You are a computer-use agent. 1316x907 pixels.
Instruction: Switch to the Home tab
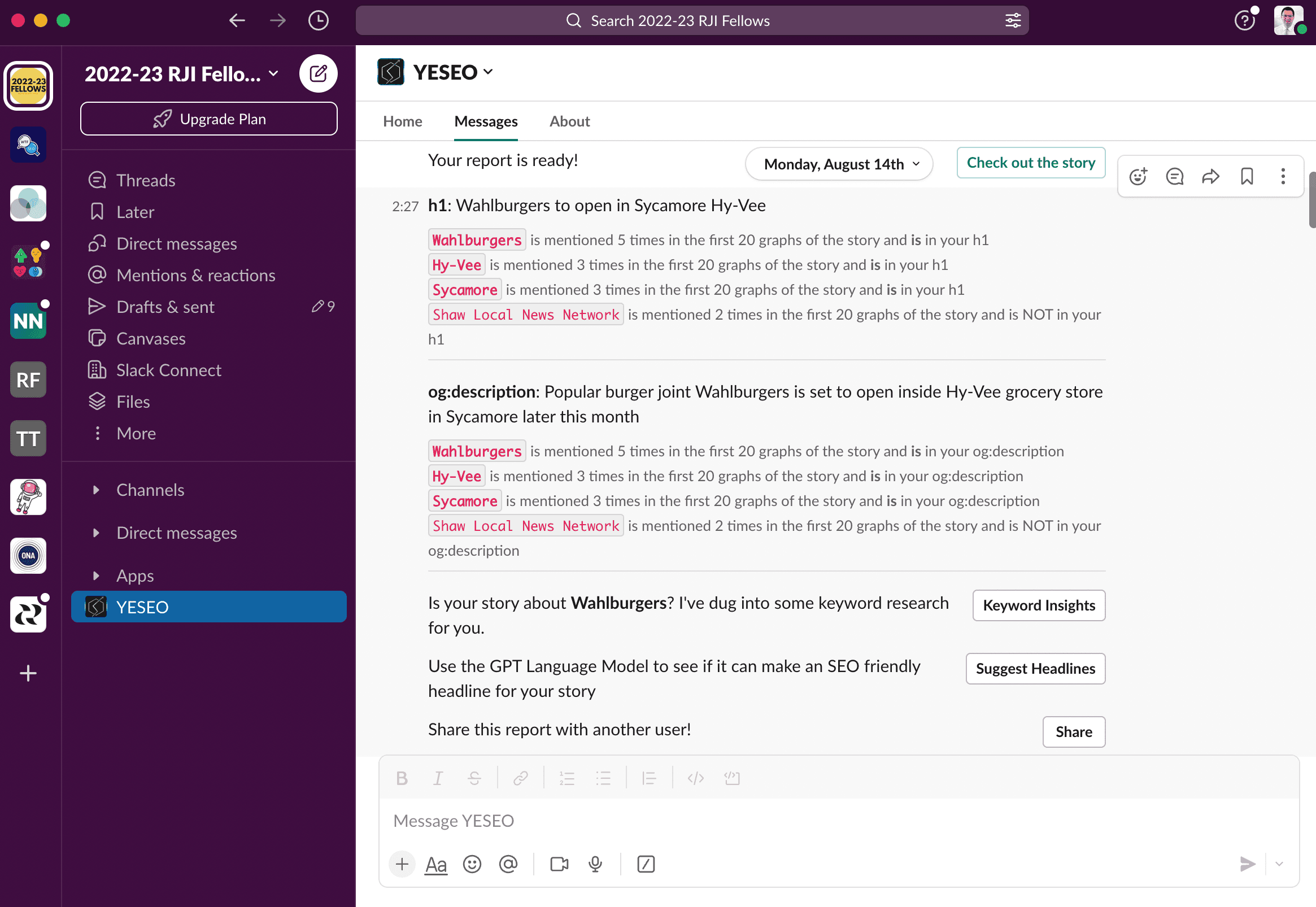(x=402, y=121)
